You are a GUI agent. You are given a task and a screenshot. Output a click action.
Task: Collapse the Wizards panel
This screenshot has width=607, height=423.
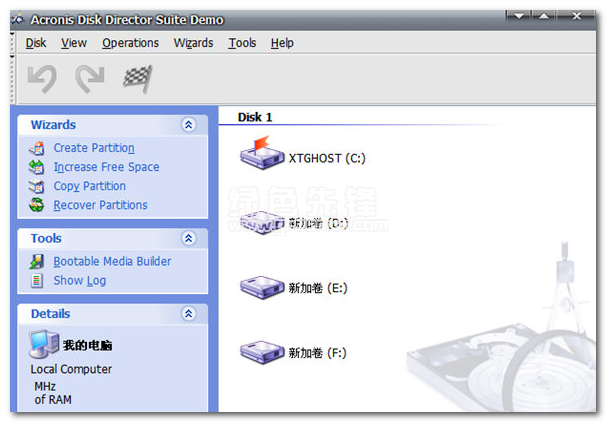click(x=189, y=125)
